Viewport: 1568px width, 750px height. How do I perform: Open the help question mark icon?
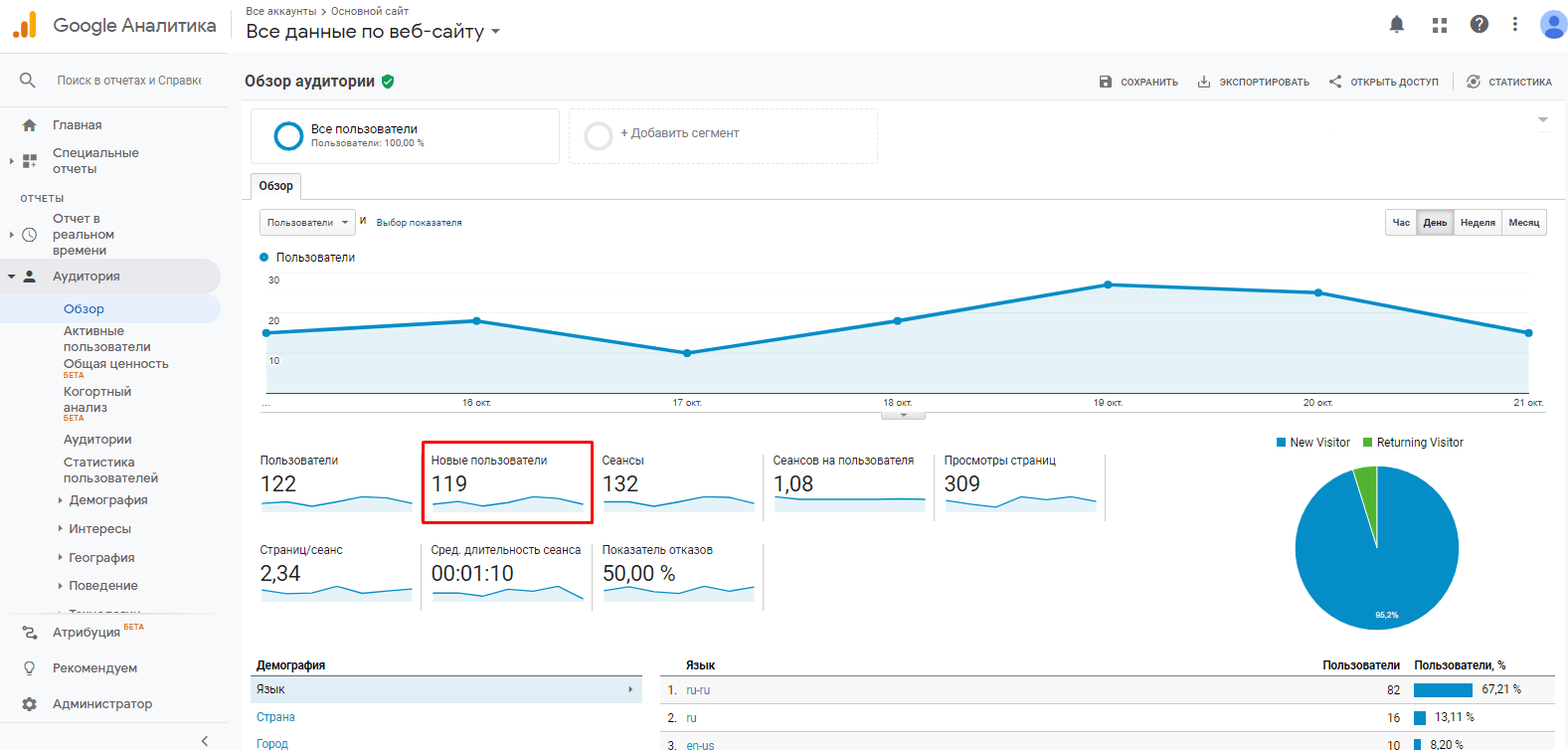(1480, 25)
